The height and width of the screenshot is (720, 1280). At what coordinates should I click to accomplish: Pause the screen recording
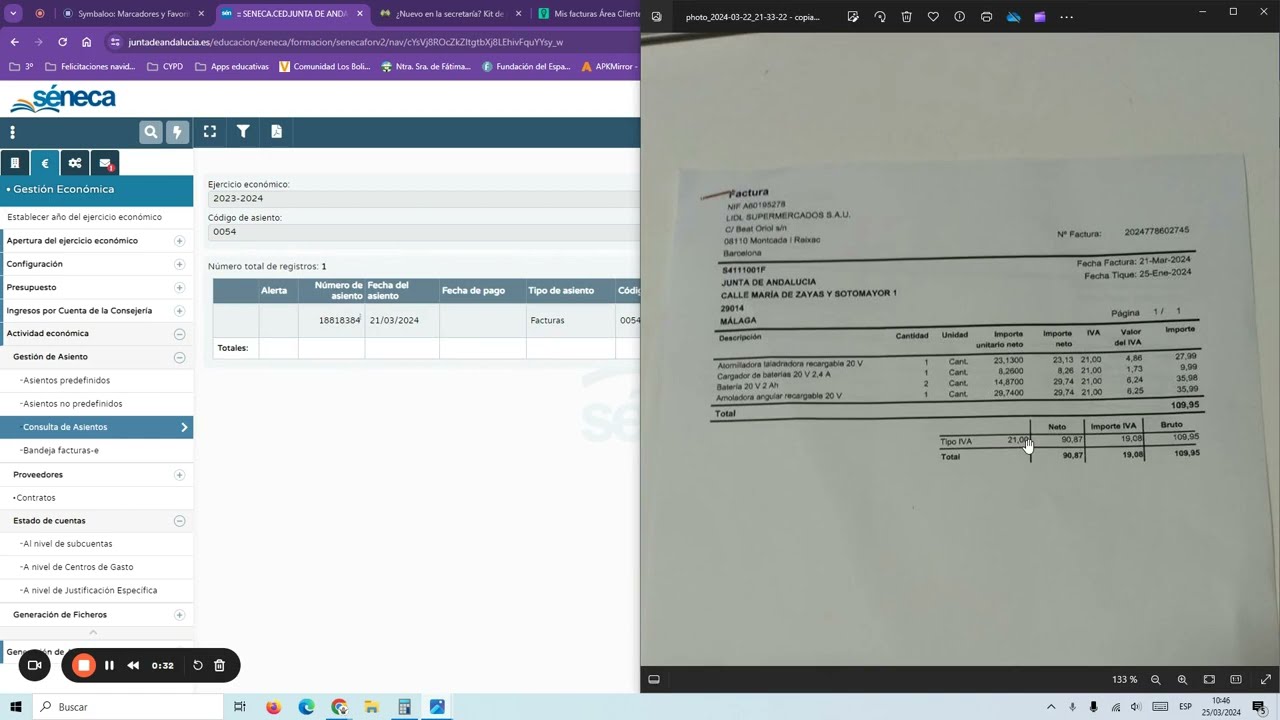tap(109, 665)
